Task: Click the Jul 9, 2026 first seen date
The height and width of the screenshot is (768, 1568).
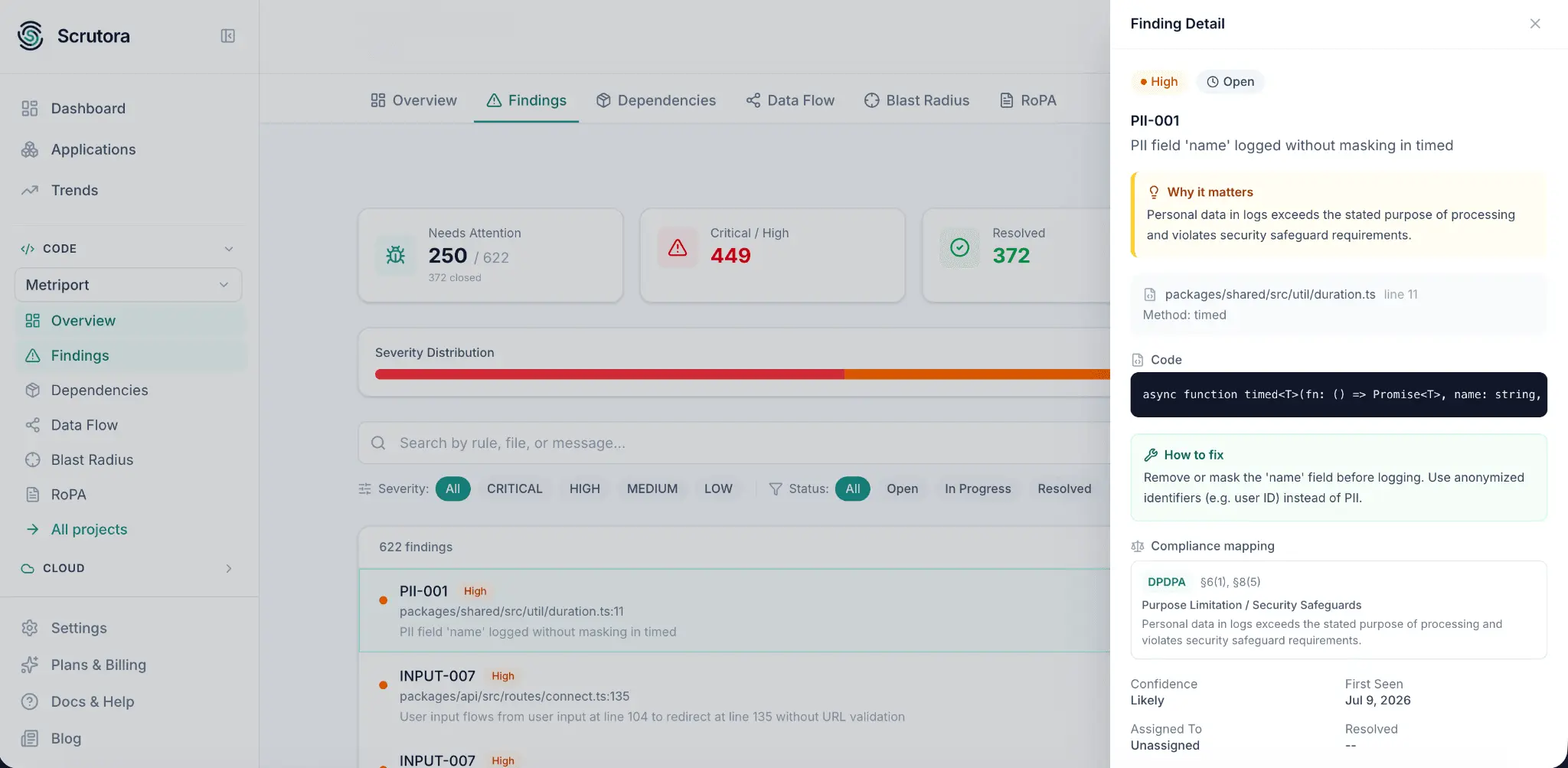Action: click(x=1377, y=700)
